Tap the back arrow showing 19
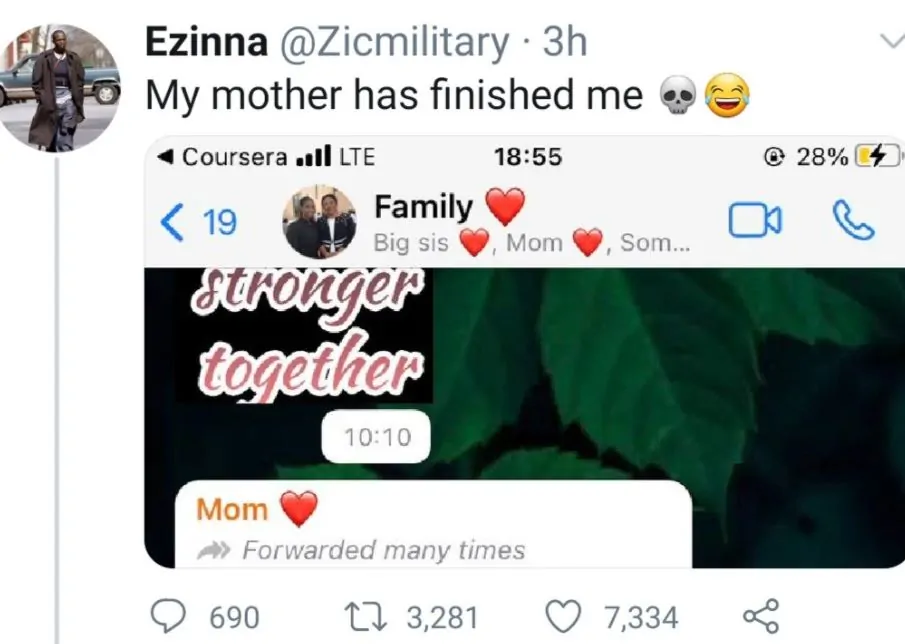Image resolution: width=905 pixels, height=644 pixels. coord(199,222)
